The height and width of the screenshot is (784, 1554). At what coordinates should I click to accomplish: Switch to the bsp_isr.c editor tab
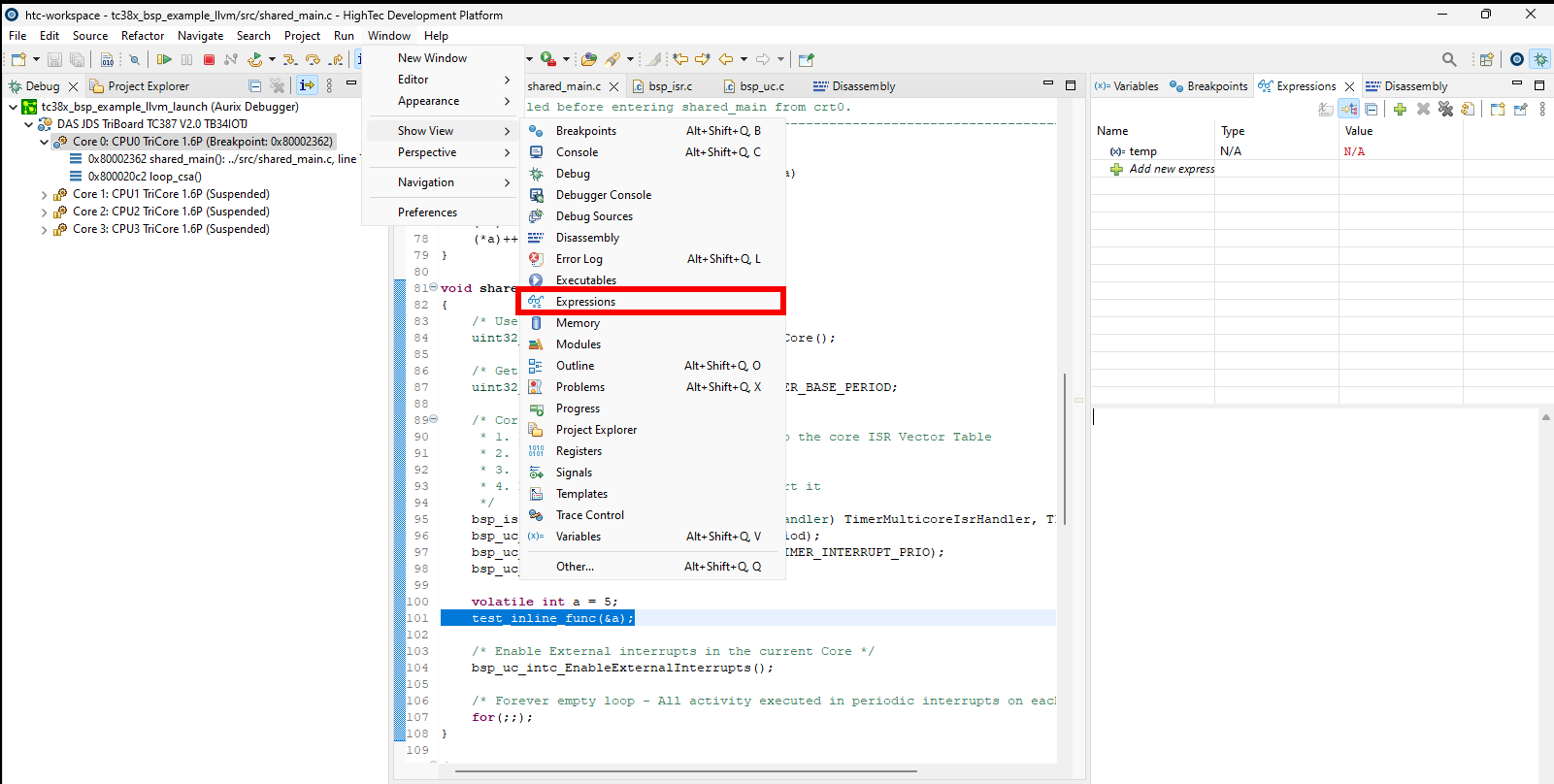670,86
